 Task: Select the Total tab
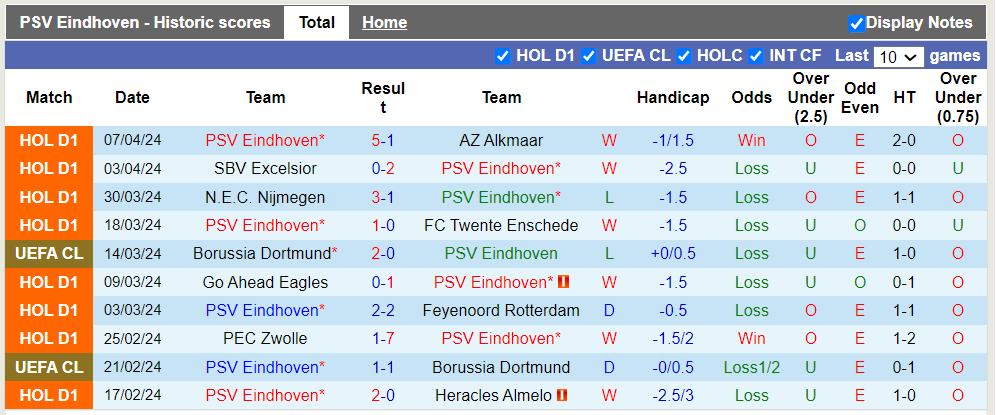(316, 22)
